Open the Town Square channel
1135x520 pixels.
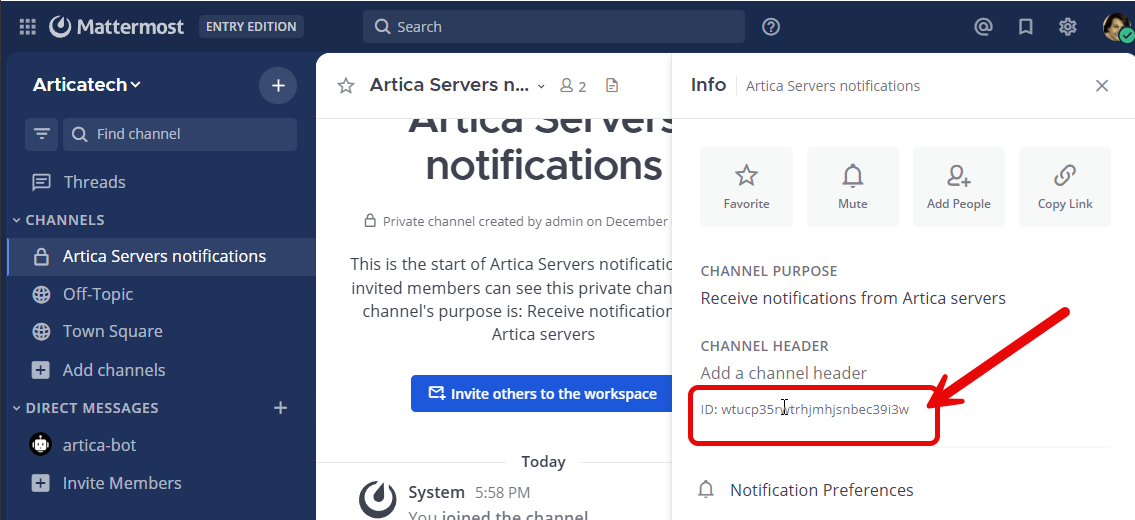coord(112,331)
